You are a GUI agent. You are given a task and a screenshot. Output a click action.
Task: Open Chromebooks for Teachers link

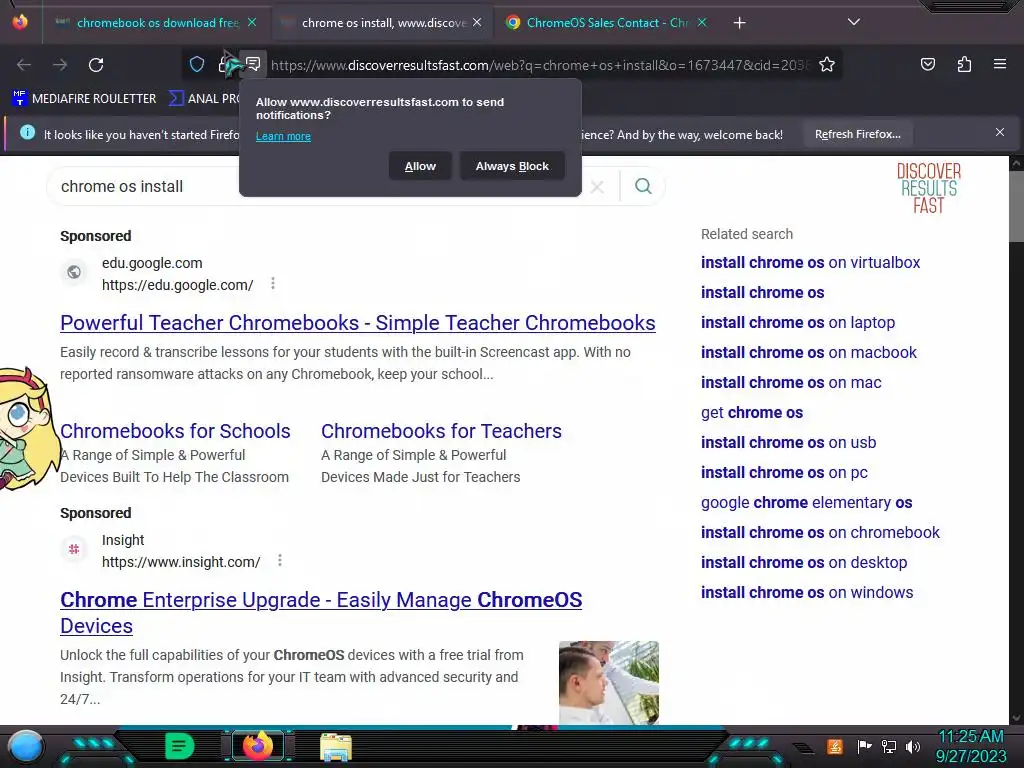(441, 431)
